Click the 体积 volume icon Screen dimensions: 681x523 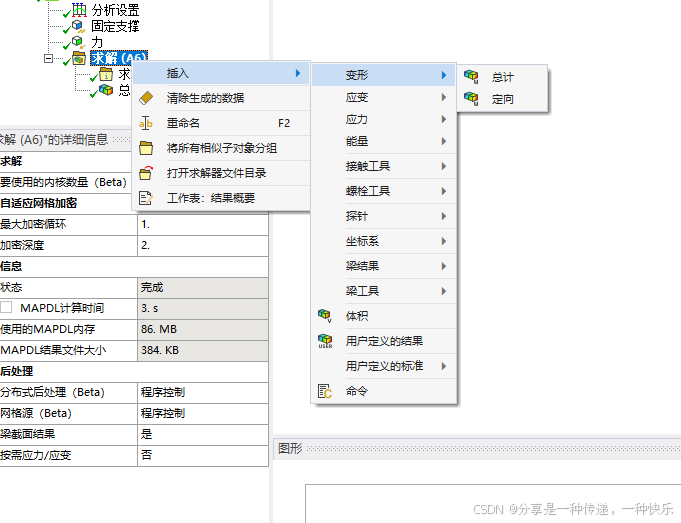pos(325,316)
